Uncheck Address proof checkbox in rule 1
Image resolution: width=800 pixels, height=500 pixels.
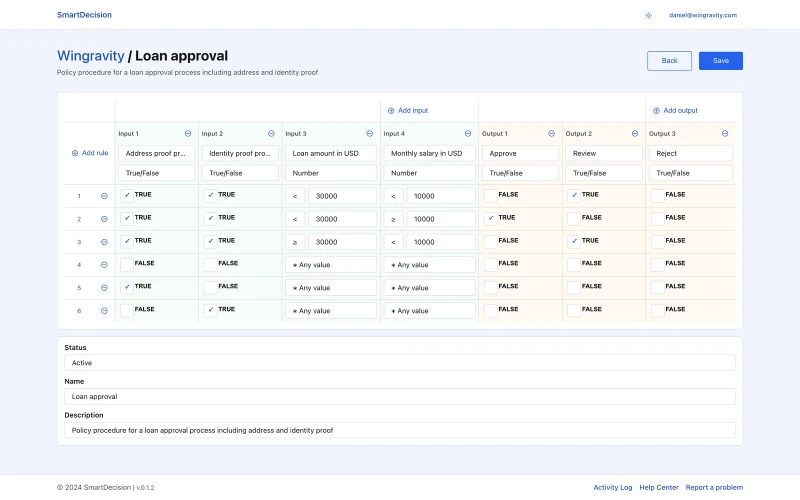click(x=127, y=195)
